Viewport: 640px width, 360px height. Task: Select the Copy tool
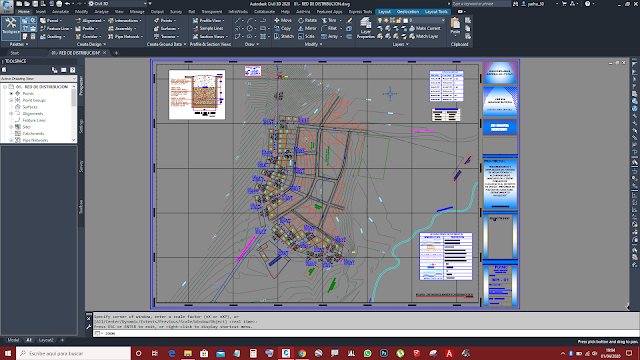pos(282,28)
